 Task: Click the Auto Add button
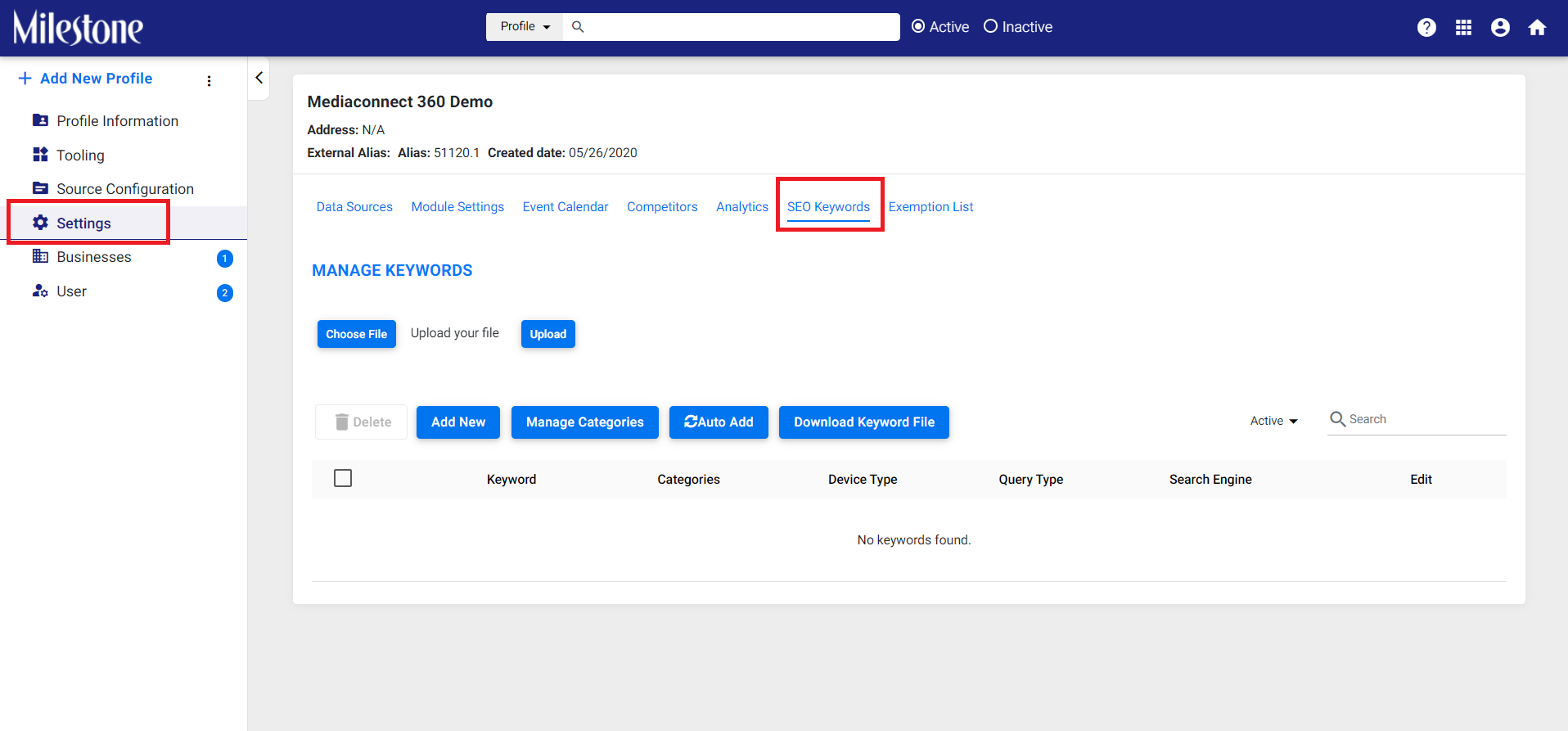pos(719,422)
